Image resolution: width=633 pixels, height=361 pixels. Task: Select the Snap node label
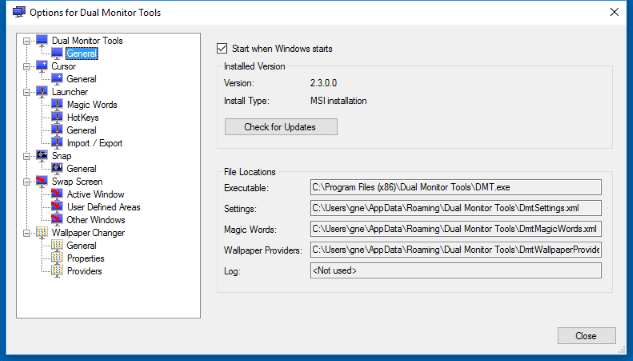coord(61,155)
